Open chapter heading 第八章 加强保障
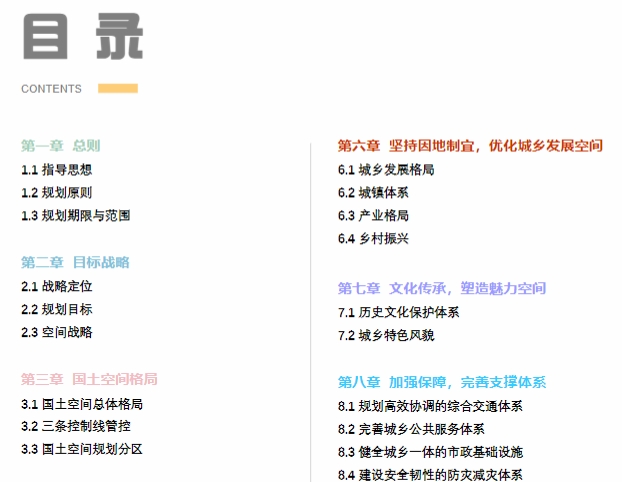622x482 pixels. [442, 382]
